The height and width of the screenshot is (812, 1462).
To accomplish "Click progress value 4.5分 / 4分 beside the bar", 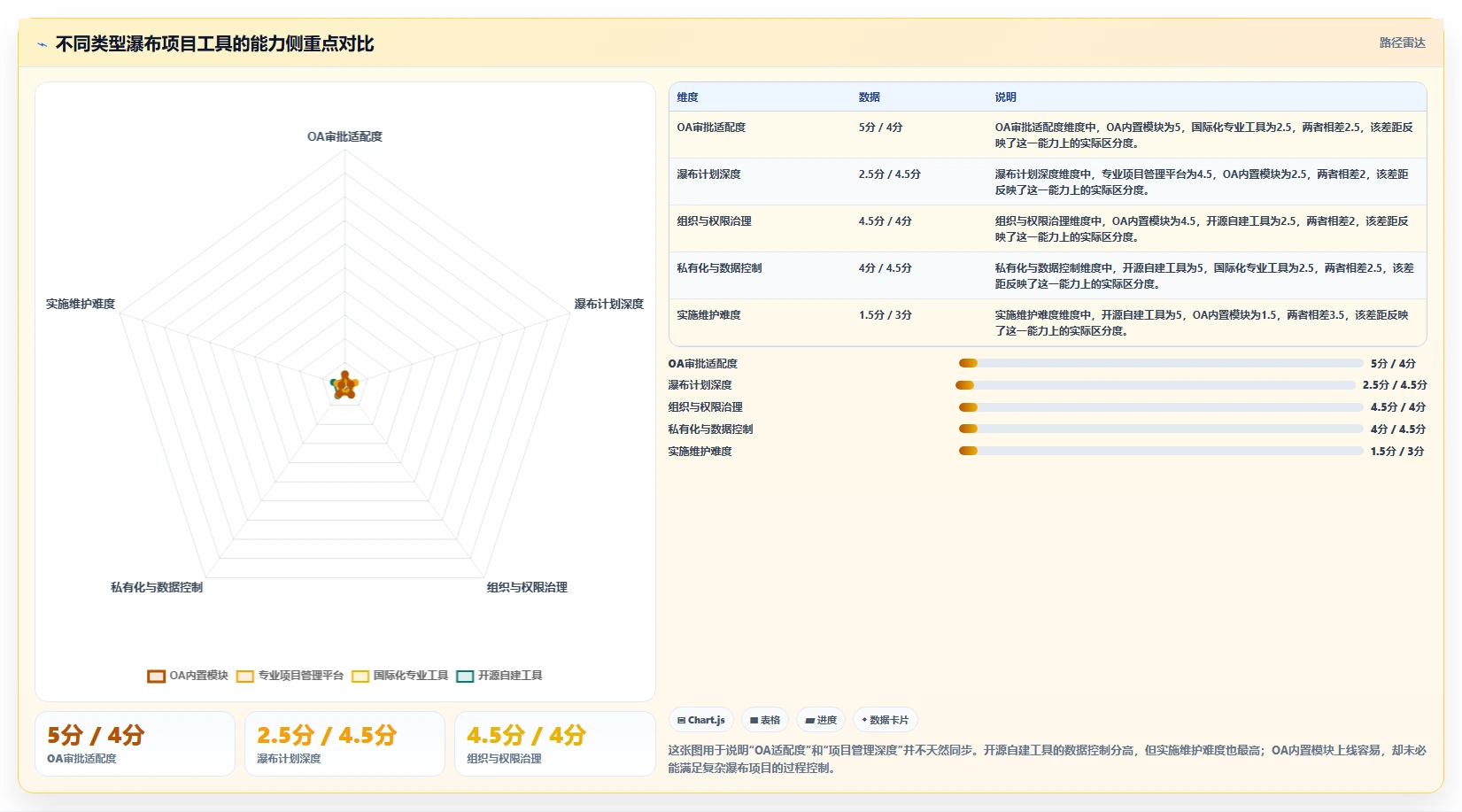I will pos(1398,407).
